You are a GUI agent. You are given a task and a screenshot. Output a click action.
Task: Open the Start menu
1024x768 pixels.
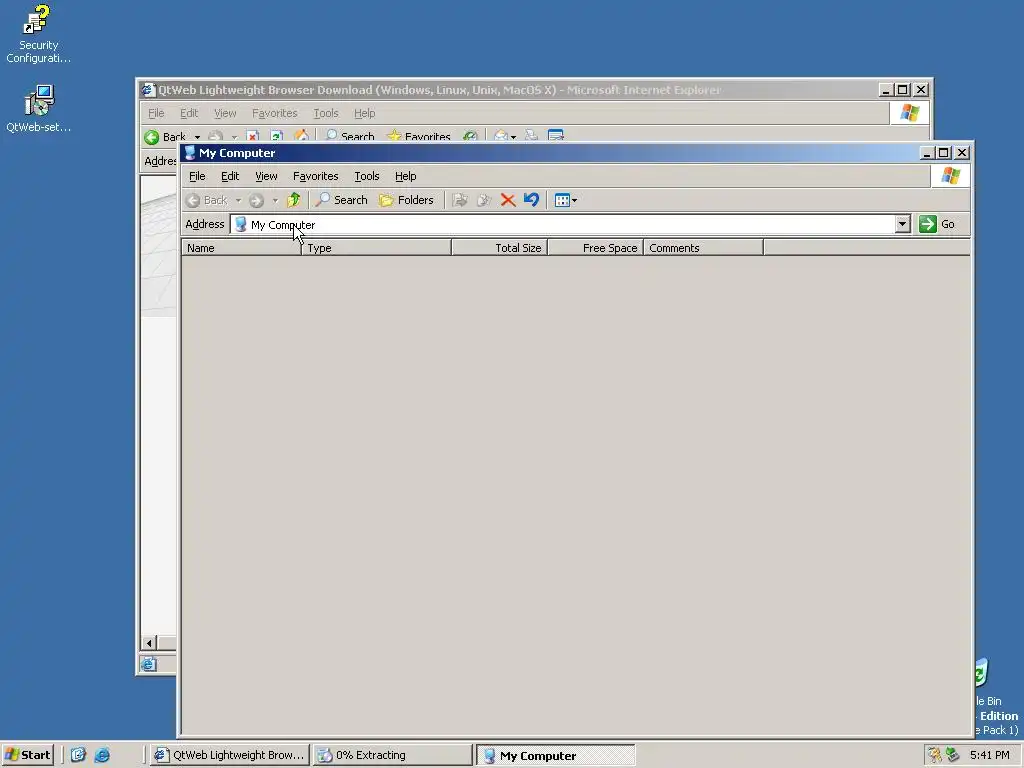[x=27, y=755]
